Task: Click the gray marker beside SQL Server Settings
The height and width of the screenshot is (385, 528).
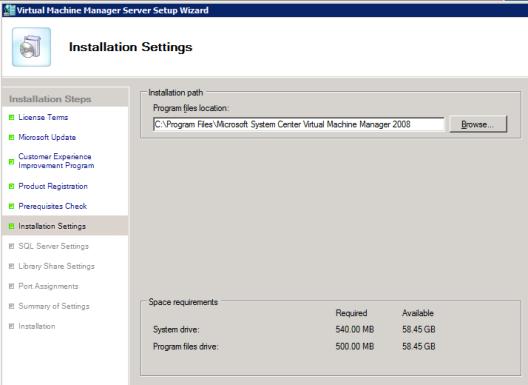Action: point(11,246)
